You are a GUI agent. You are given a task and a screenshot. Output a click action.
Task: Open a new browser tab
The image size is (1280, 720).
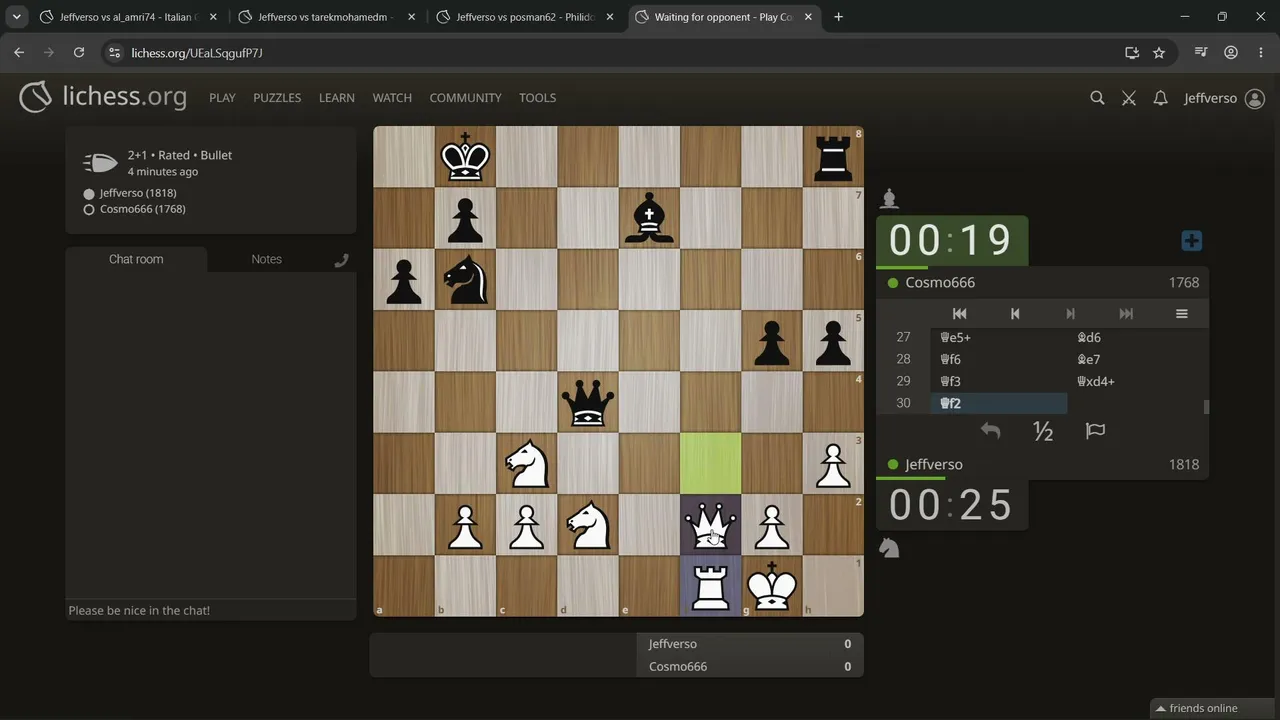[838, 17]
